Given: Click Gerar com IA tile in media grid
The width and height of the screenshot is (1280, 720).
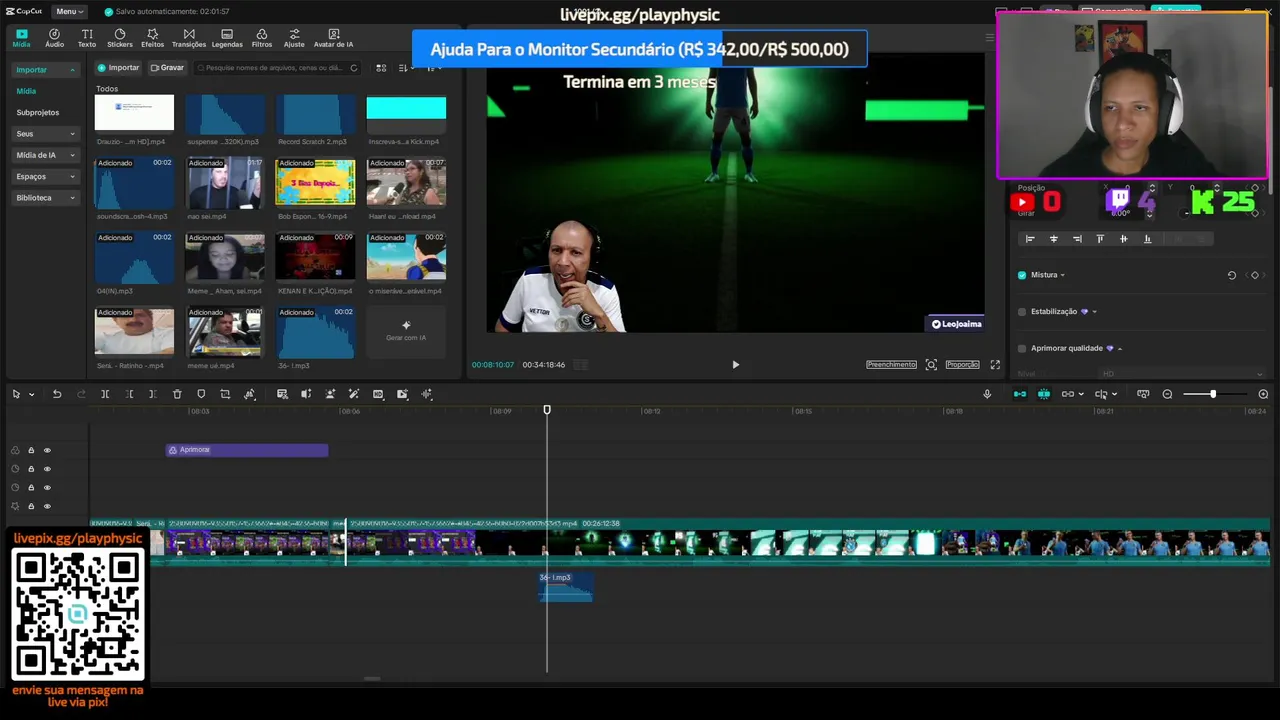Looking at the screenshot, I should coord(406,331).
